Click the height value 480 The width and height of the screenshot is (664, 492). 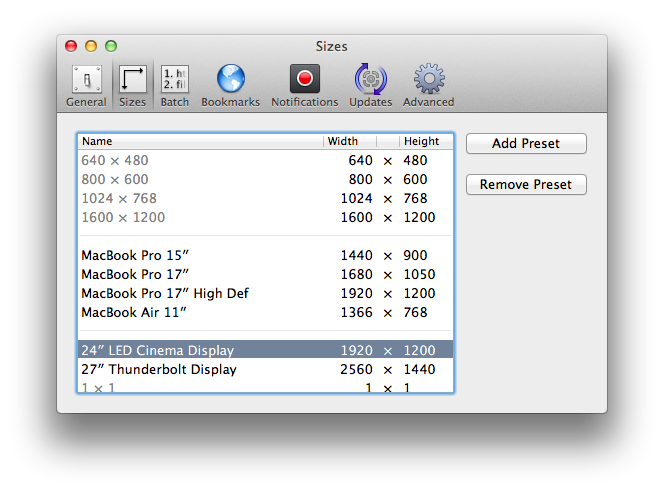(415, 160)
